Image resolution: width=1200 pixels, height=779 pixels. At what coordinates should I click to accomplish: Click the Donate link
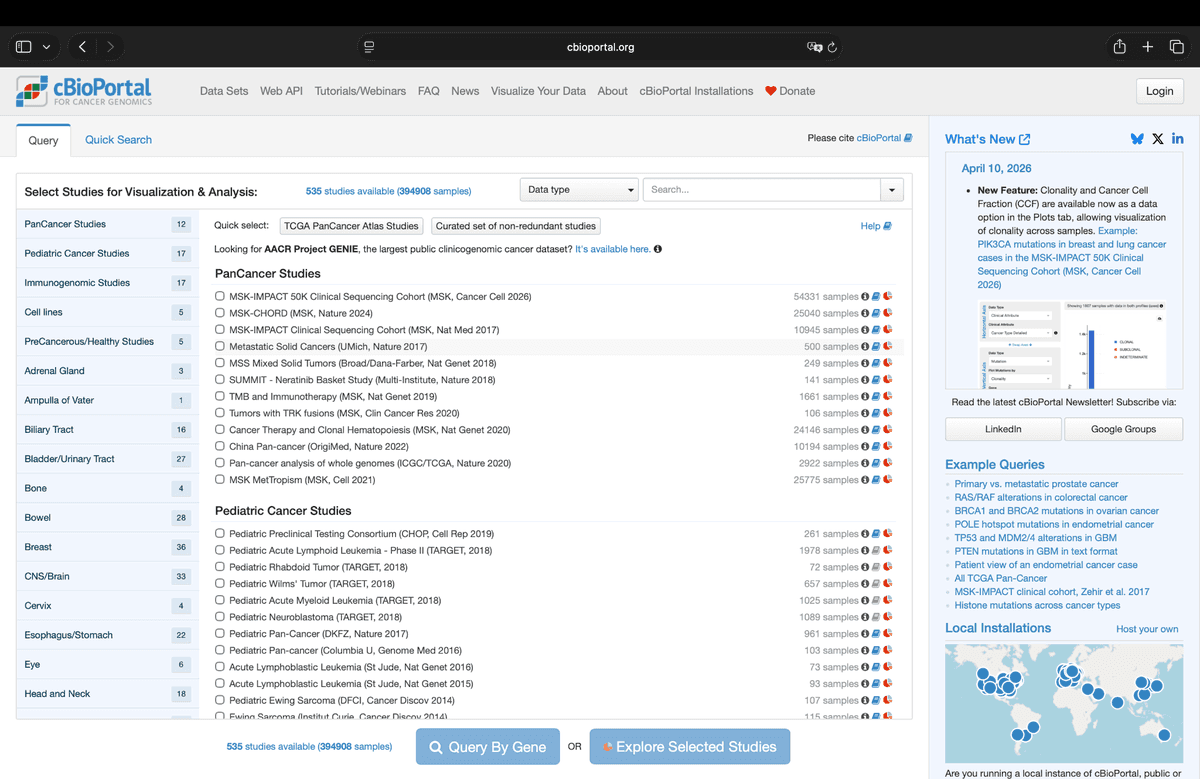(790, 91)
